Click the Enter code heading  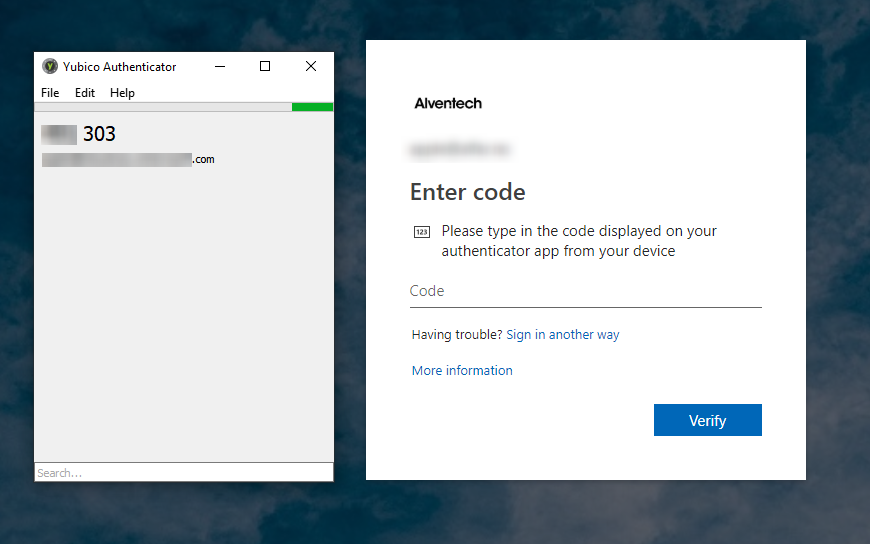click(467, 192)
